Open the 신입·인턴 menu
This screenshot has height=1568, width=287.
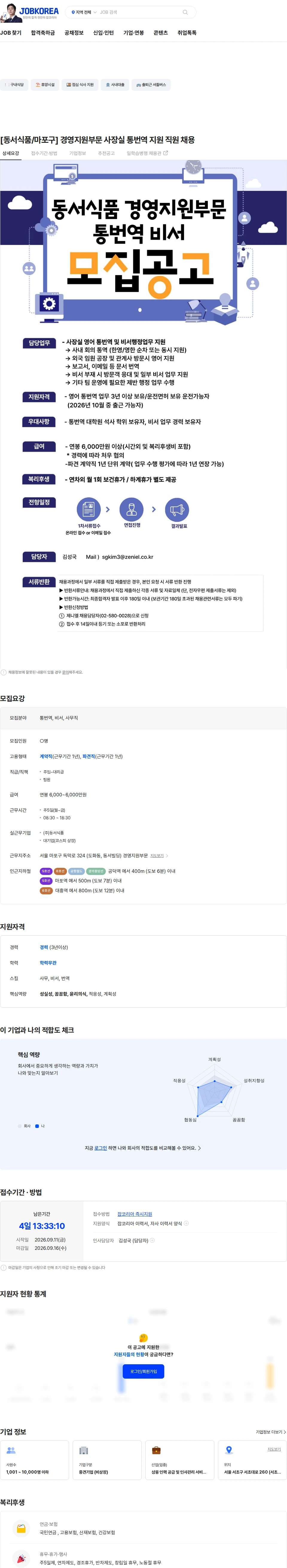103,33
